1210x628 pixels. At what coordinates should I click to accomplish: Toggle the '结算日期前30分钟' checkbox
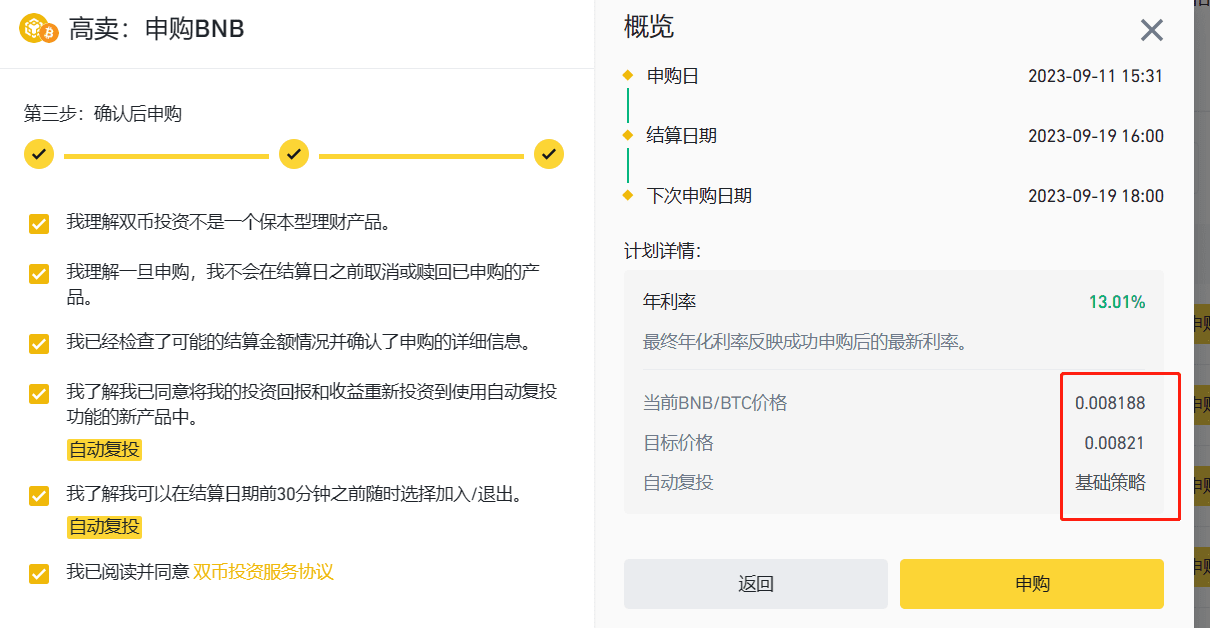pyautogui.click(x=39, y=495)
